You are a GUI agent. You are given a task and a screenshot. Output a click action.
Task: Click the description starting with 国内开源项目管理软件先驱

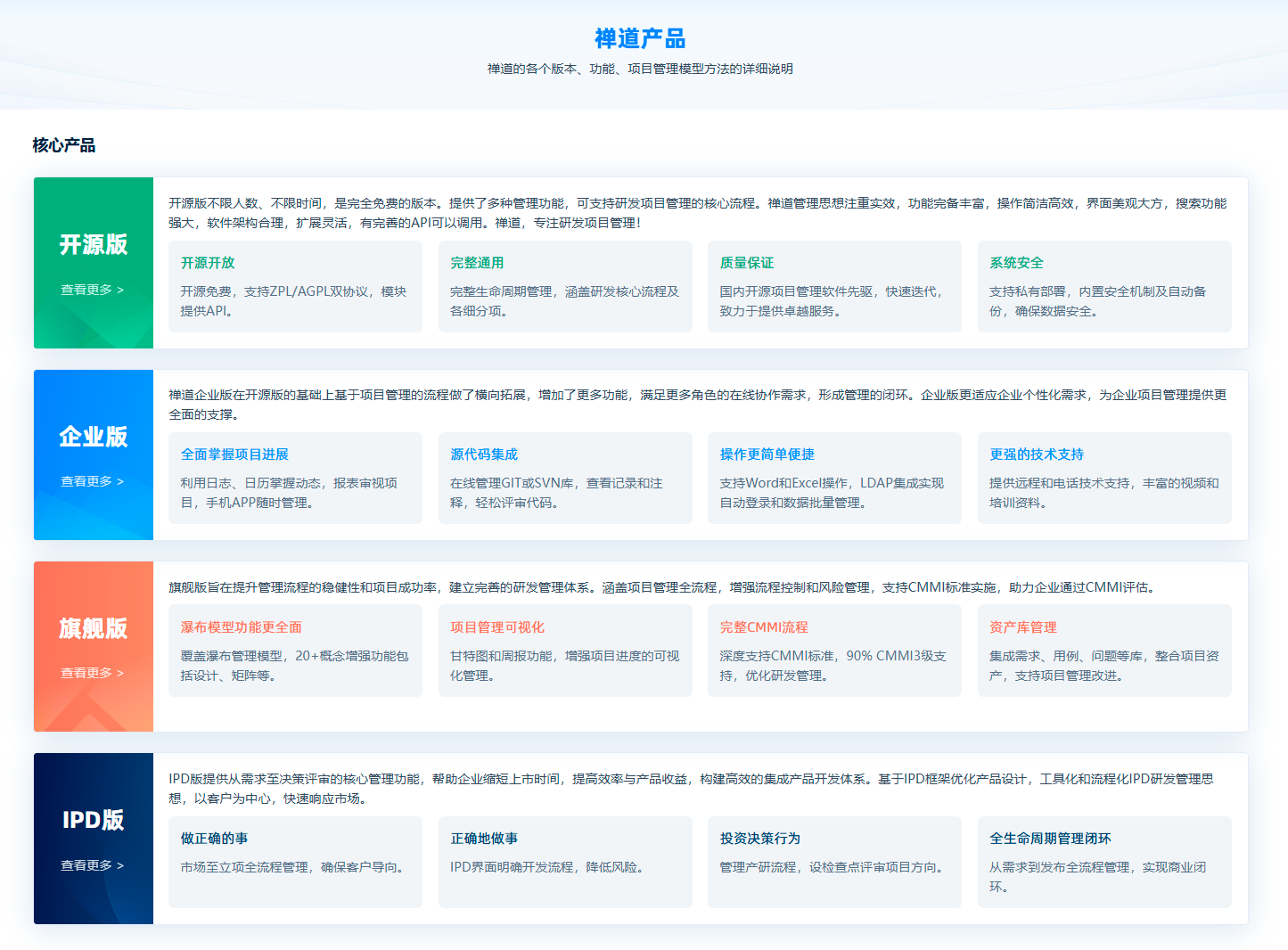pos(832,301)
